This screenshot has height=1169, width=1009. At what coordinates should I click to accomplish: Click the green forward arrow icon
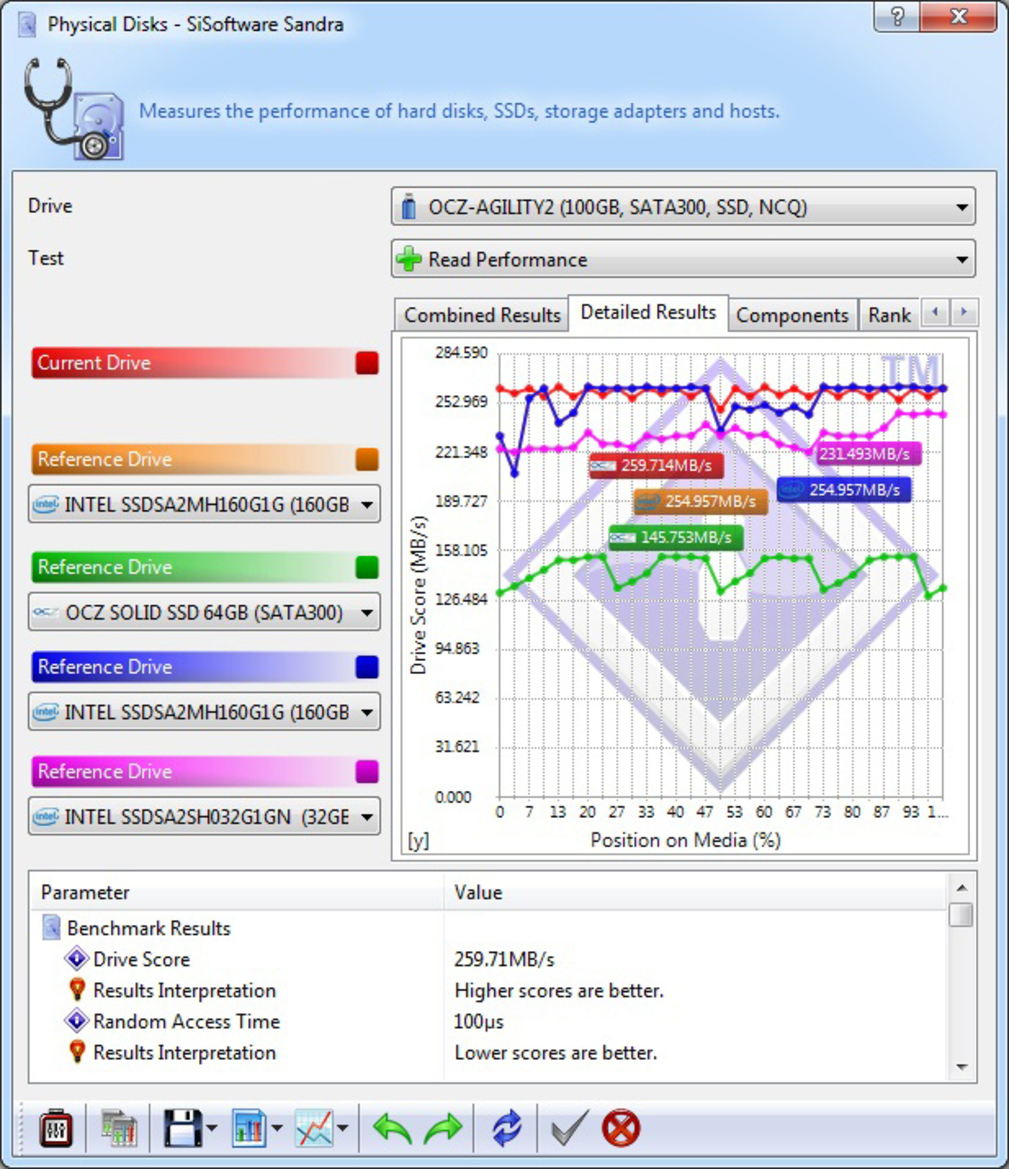(443, 1129)
